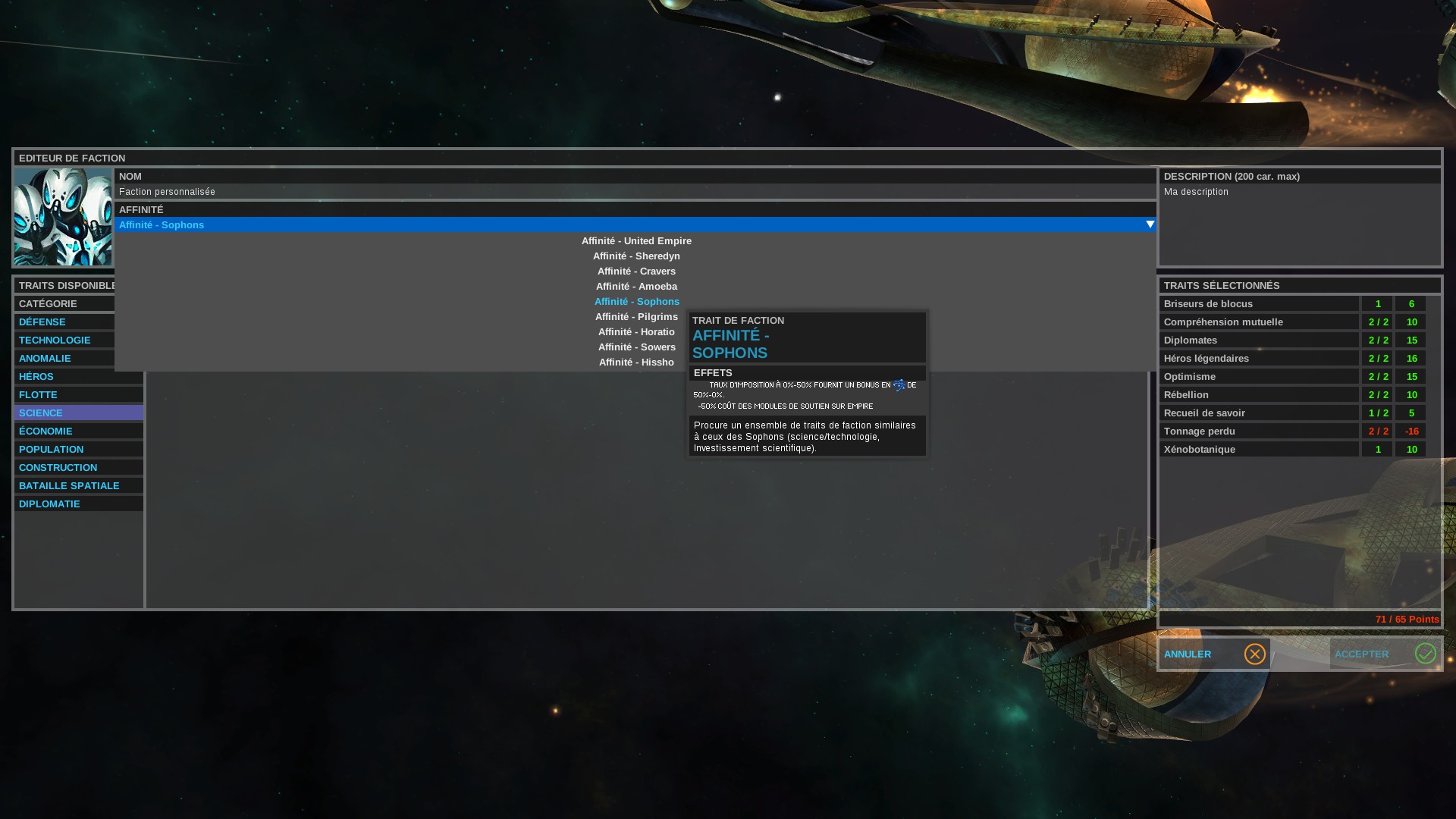Choose Affinité - Cravers from list

pos(636,271)
